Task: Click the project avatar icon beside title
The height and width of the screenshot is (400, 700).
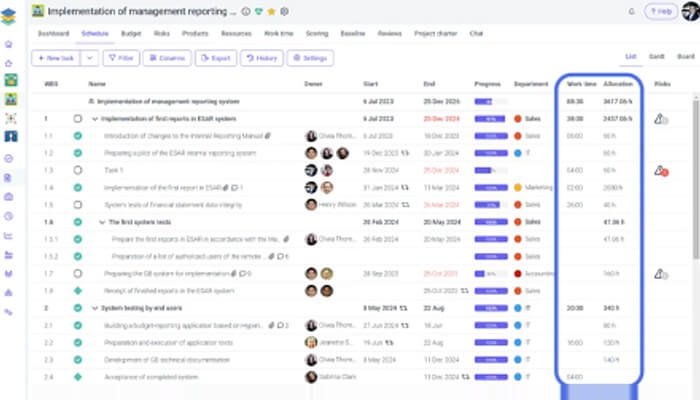Action: (x=38, y=11)
